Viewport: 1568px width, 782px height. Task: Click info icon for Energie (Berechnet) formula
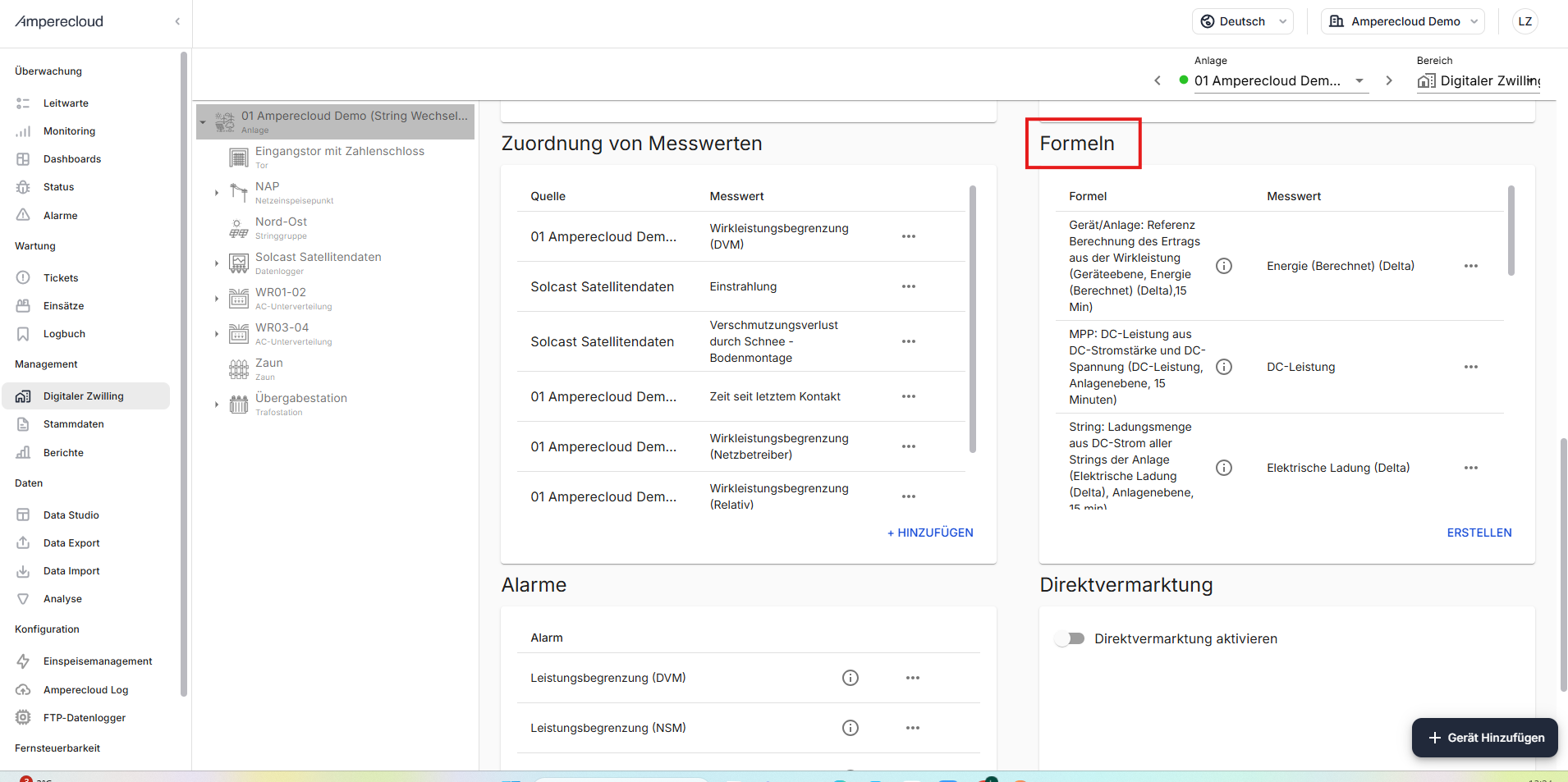point(1223,266)
